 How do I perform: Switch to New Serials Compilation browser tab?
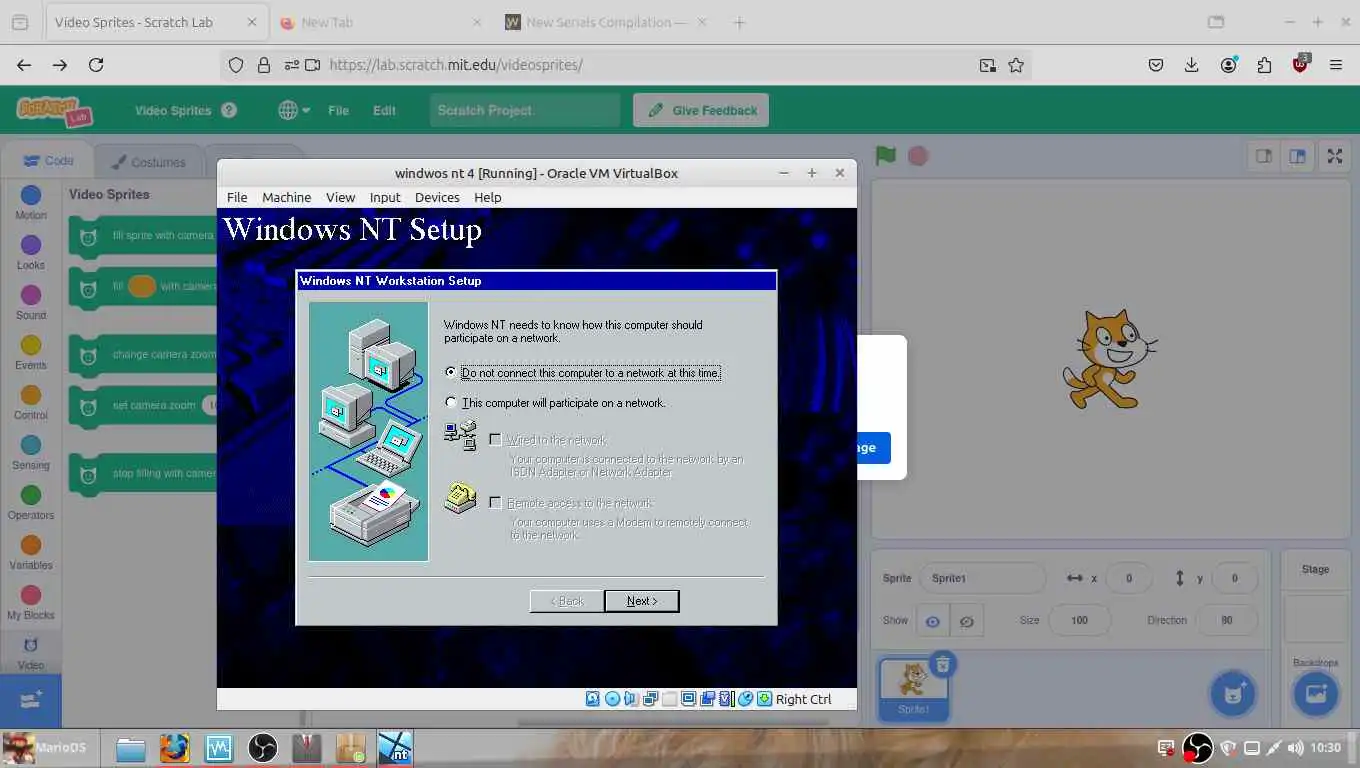pos(605,22)
